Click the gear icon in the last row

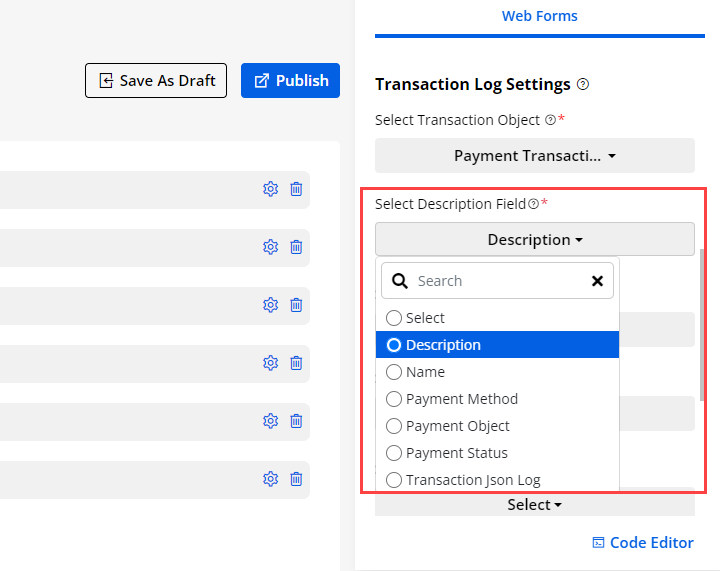point(270,479)
